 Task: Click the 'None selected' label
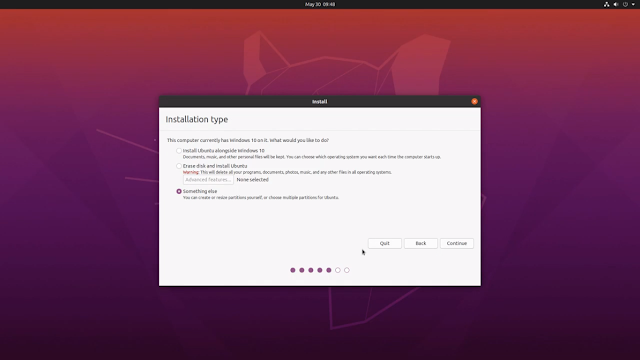(x=253, y=180)
